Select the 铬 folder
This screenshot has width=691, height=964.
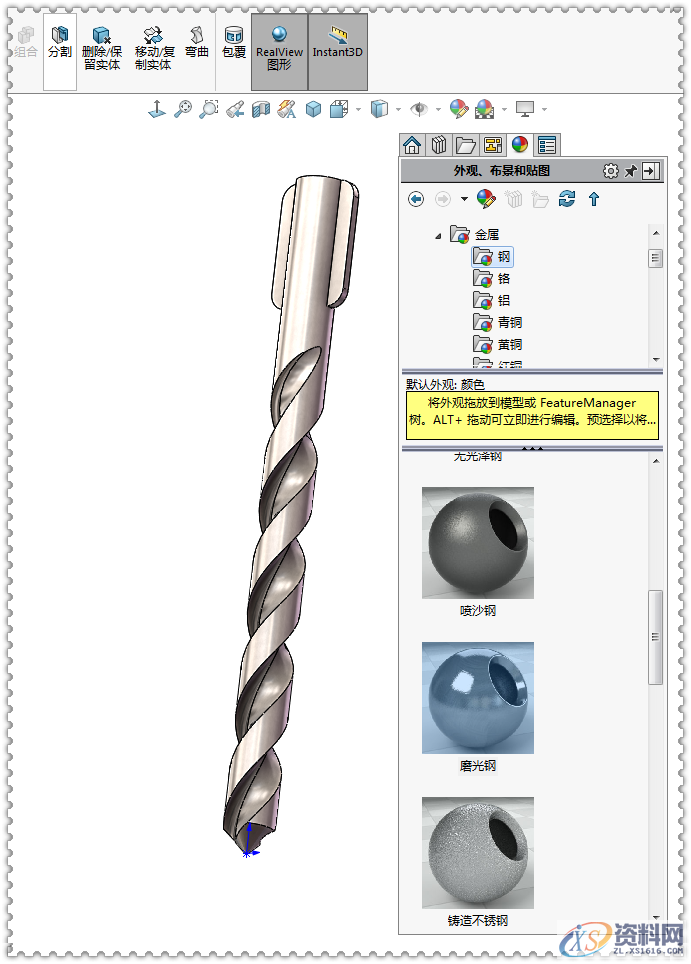click(x=492, y=279)
